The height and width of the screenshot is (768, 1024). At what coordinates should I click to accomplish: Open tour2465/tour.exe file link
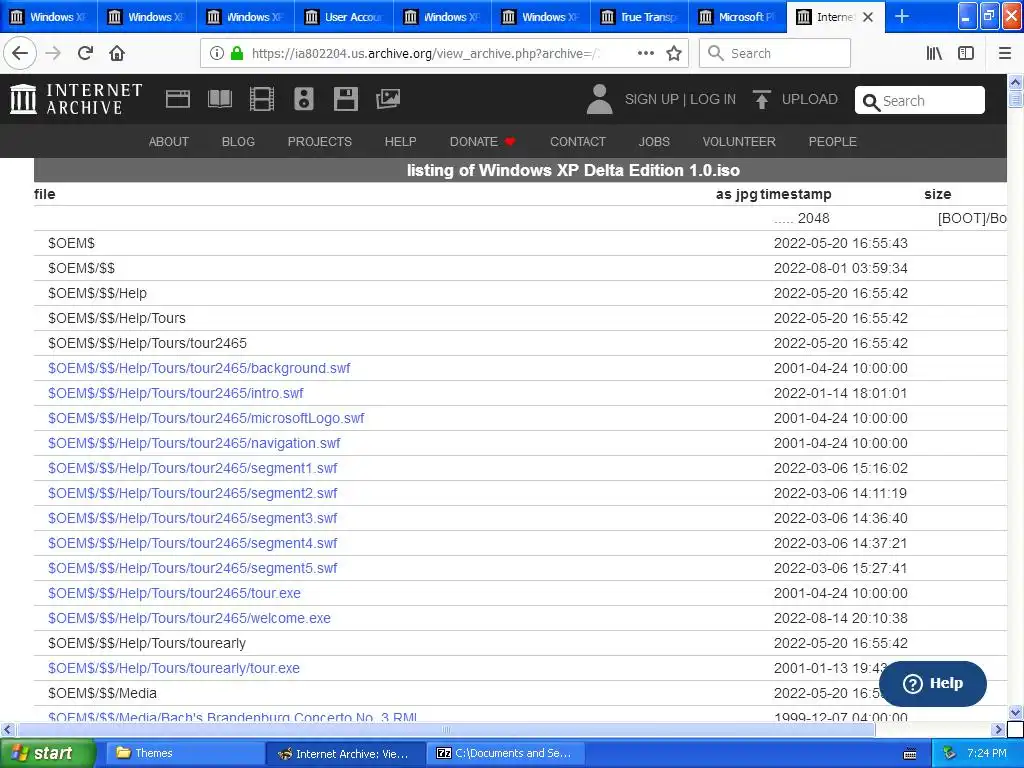pyautogui.click(x=174, y=593)
